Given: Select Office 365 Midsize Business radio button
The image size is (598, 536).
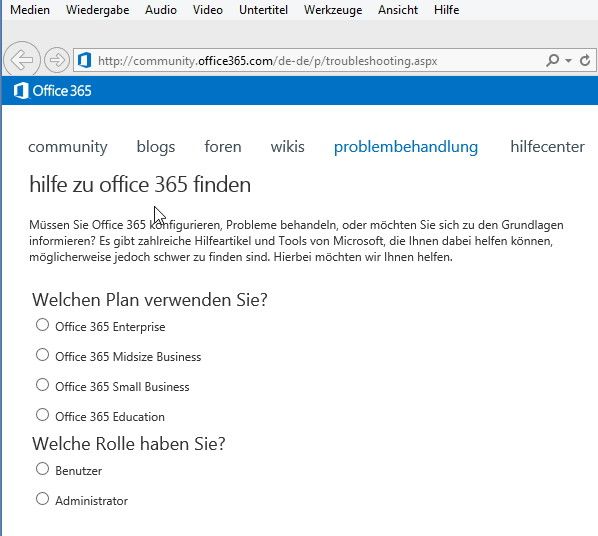Looking at the screenshot, I should [42, 355].
